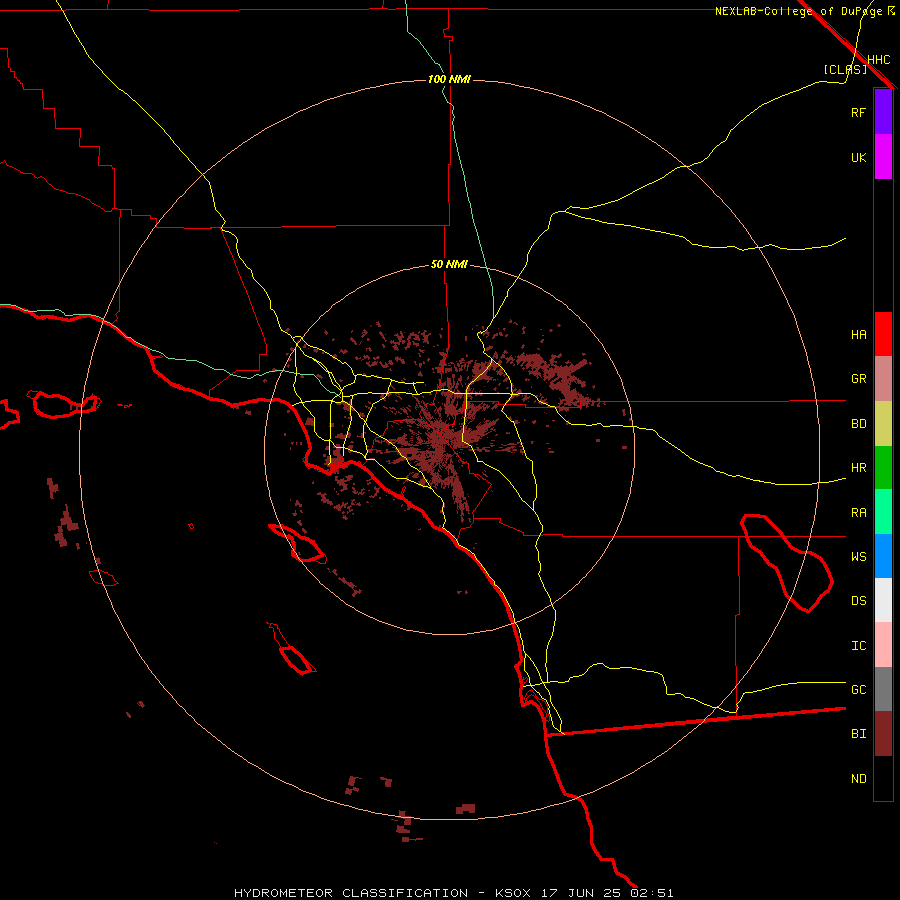
Task: Click the 100 NMI range ring label
Action: pos(449,79)
